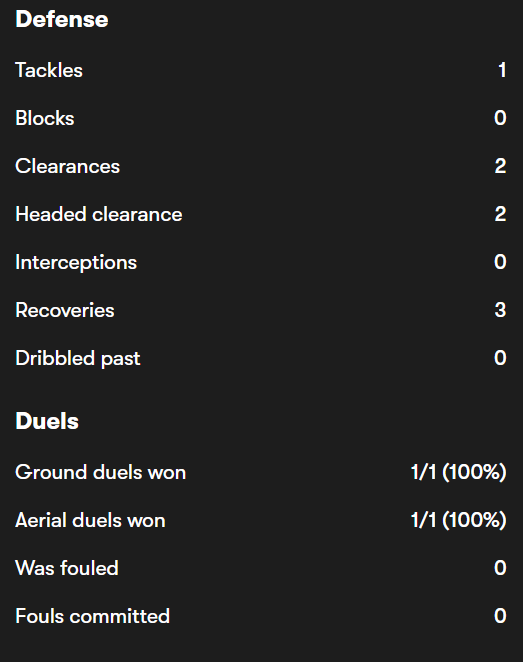Screen dimensions: 523x662
Task: Click the Recoveries stat label
Action: (x=65, y=310)
